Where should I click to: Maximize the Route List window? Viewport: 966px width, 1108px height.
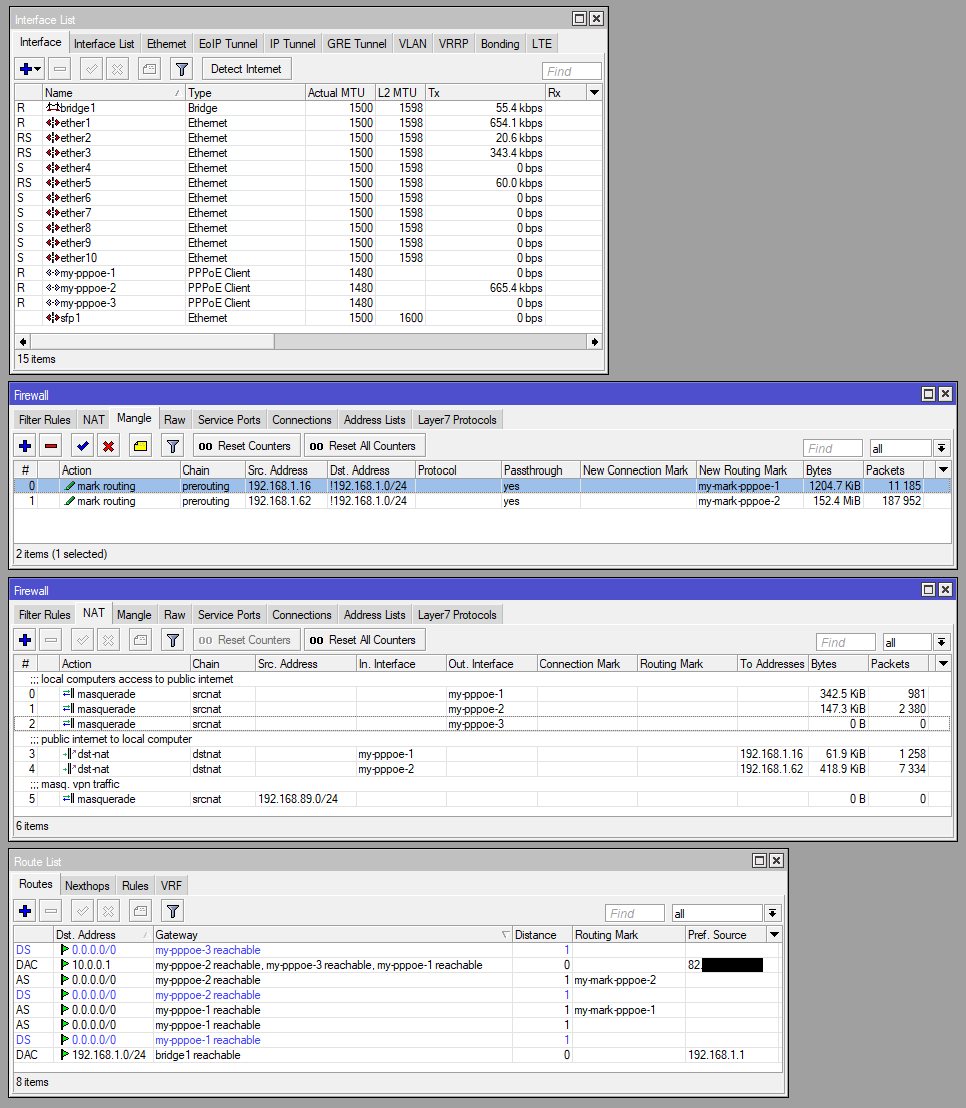[x=760, y=861]
